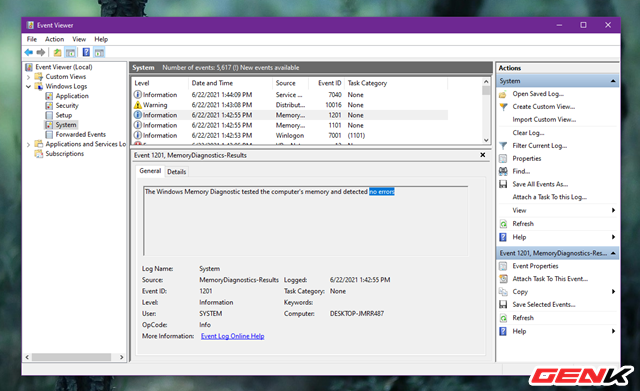
Task: Click the yellow Warning level icon
Action: point(138,105)
